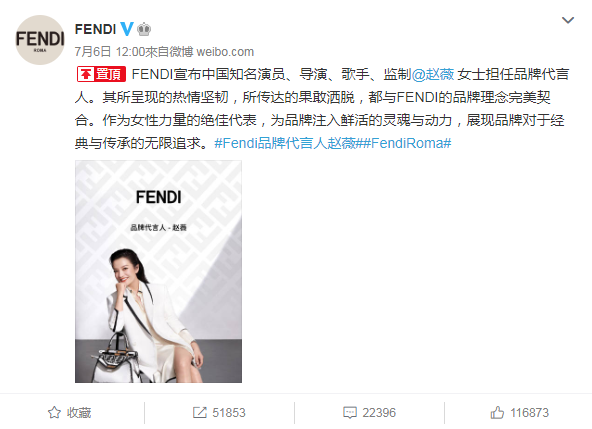Click the 收藏 favorite label
592x429 pixels.
click(79, 413)
